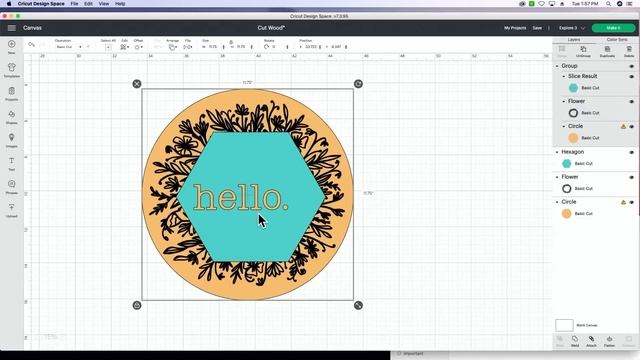Open the machine selector dropdown showing Explore 3
Screen dimensions: 640x360
[572, 28]
